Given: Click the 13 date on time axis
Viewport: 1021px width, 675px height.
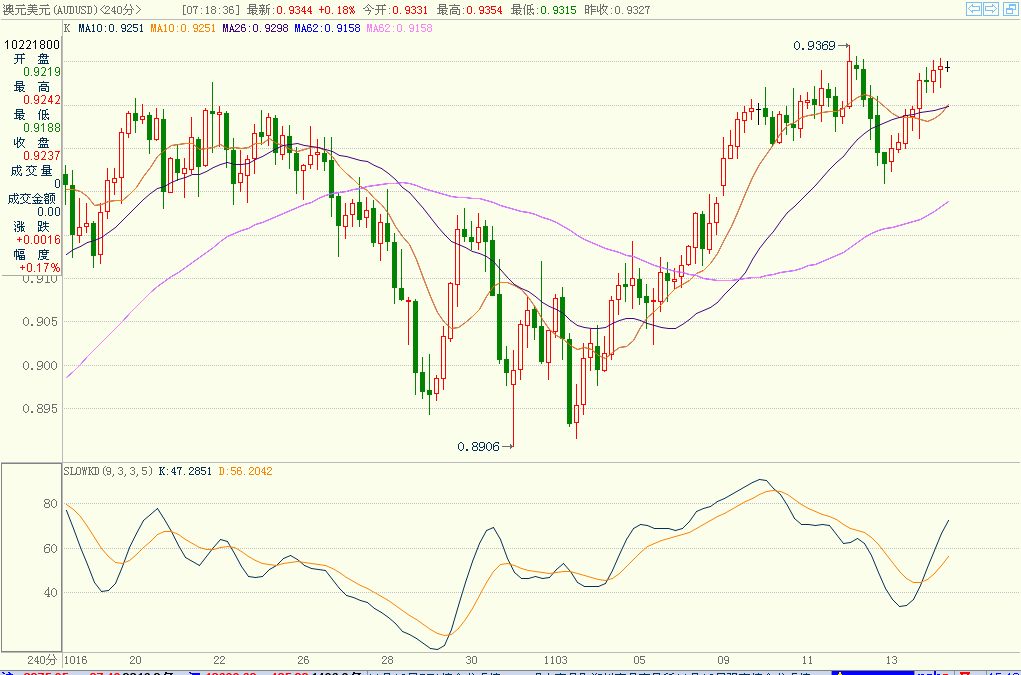Looking at the screenshot, I should pos(891,660).
